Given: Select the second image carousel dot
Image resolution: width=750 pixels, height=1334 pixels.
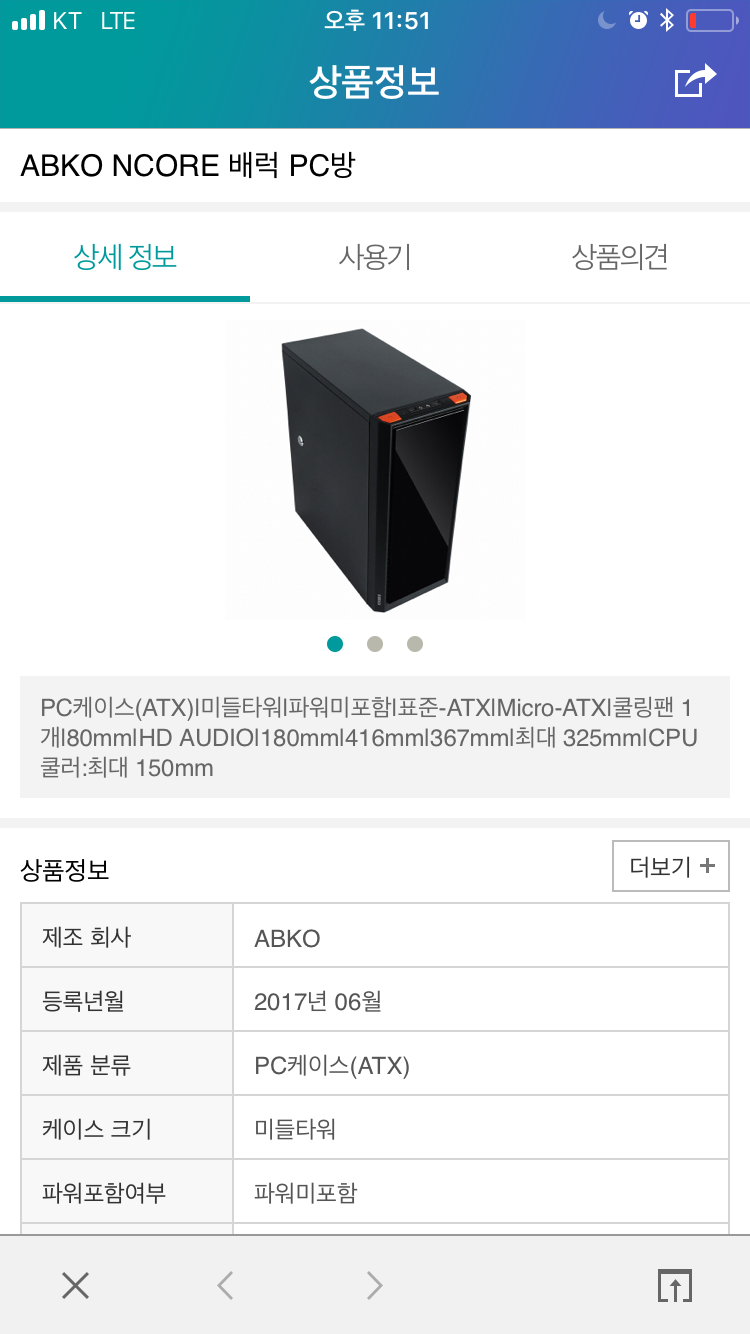Looking at the screenshot, I should click(x=375, y=644).
